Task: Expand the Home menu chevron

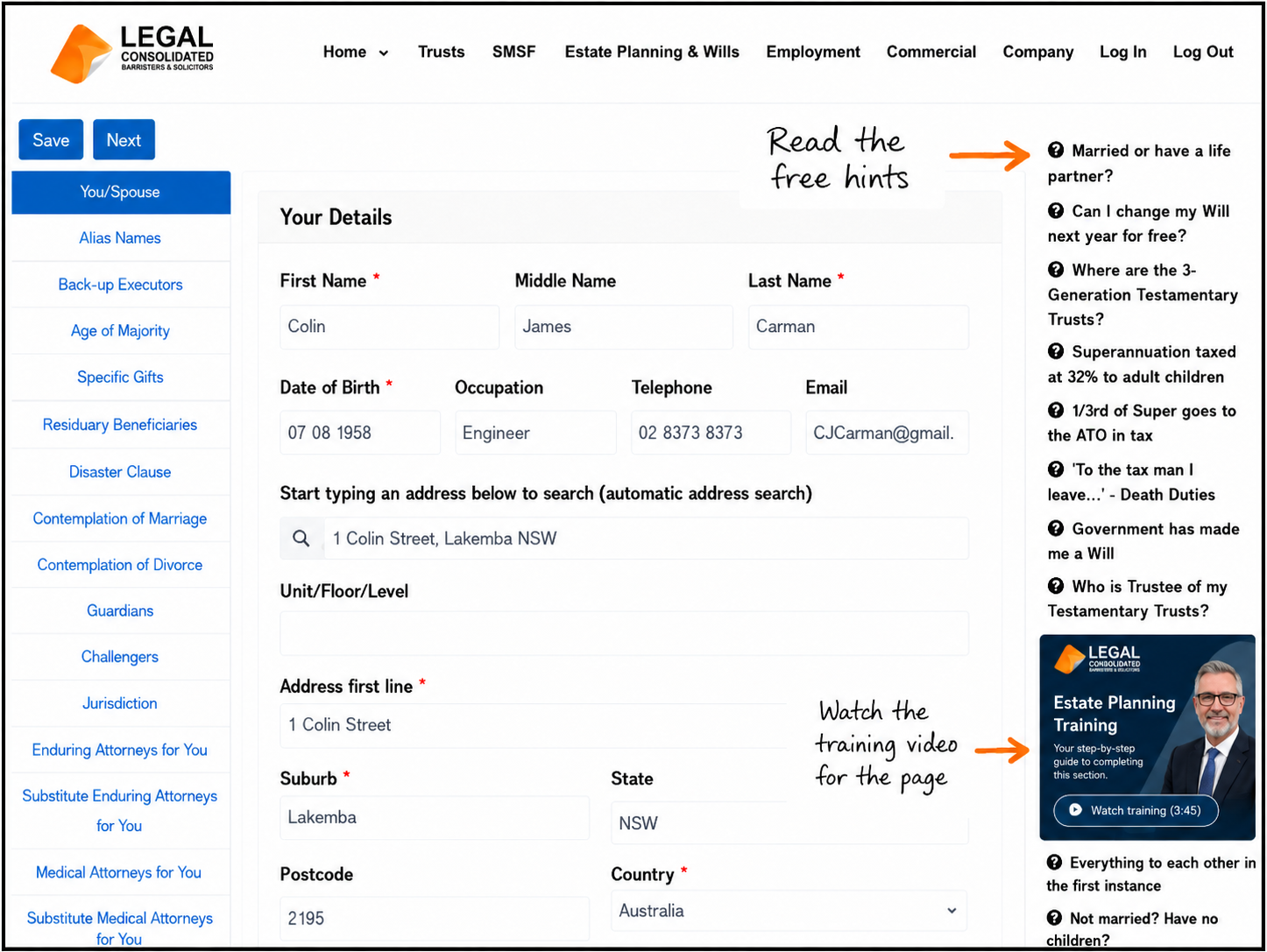Action: tap(383, 53)
